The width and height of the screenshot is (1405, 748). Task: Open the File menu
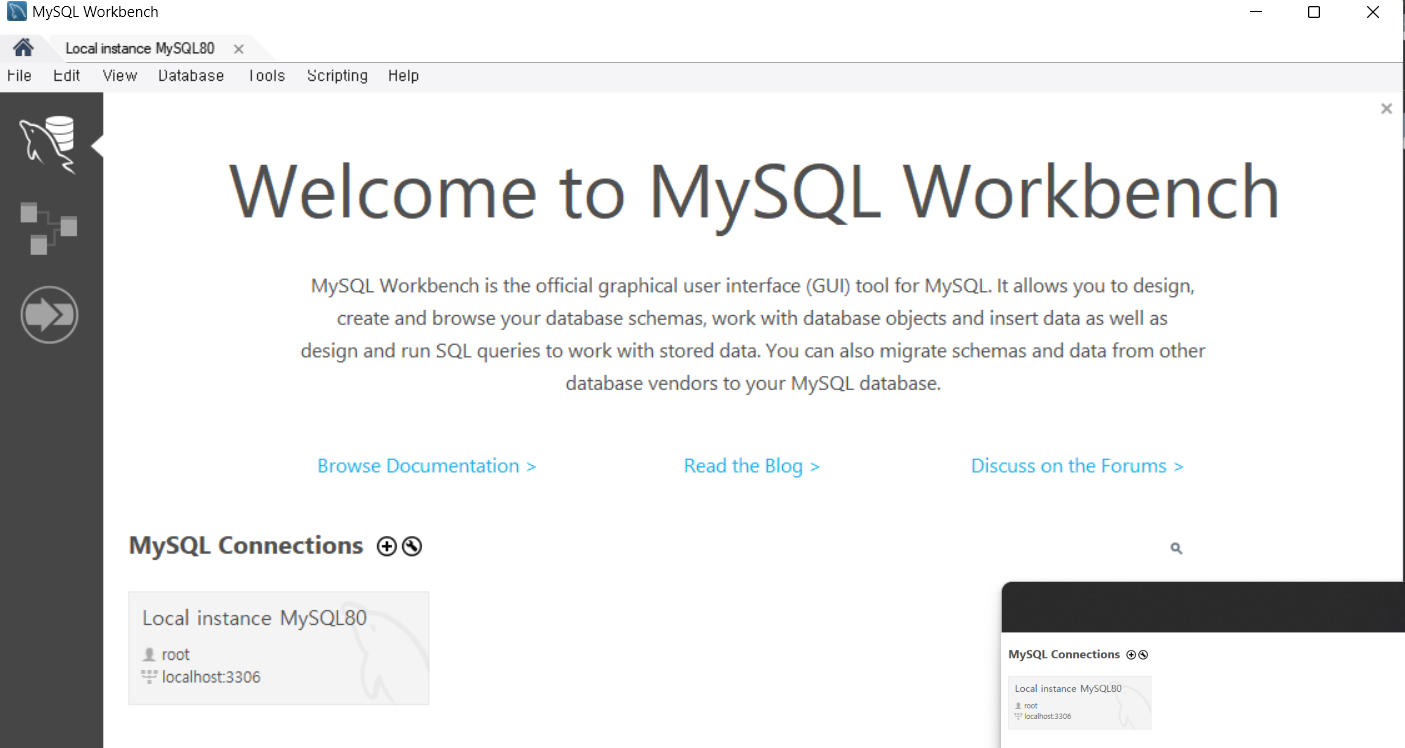(x=19, y=76)
